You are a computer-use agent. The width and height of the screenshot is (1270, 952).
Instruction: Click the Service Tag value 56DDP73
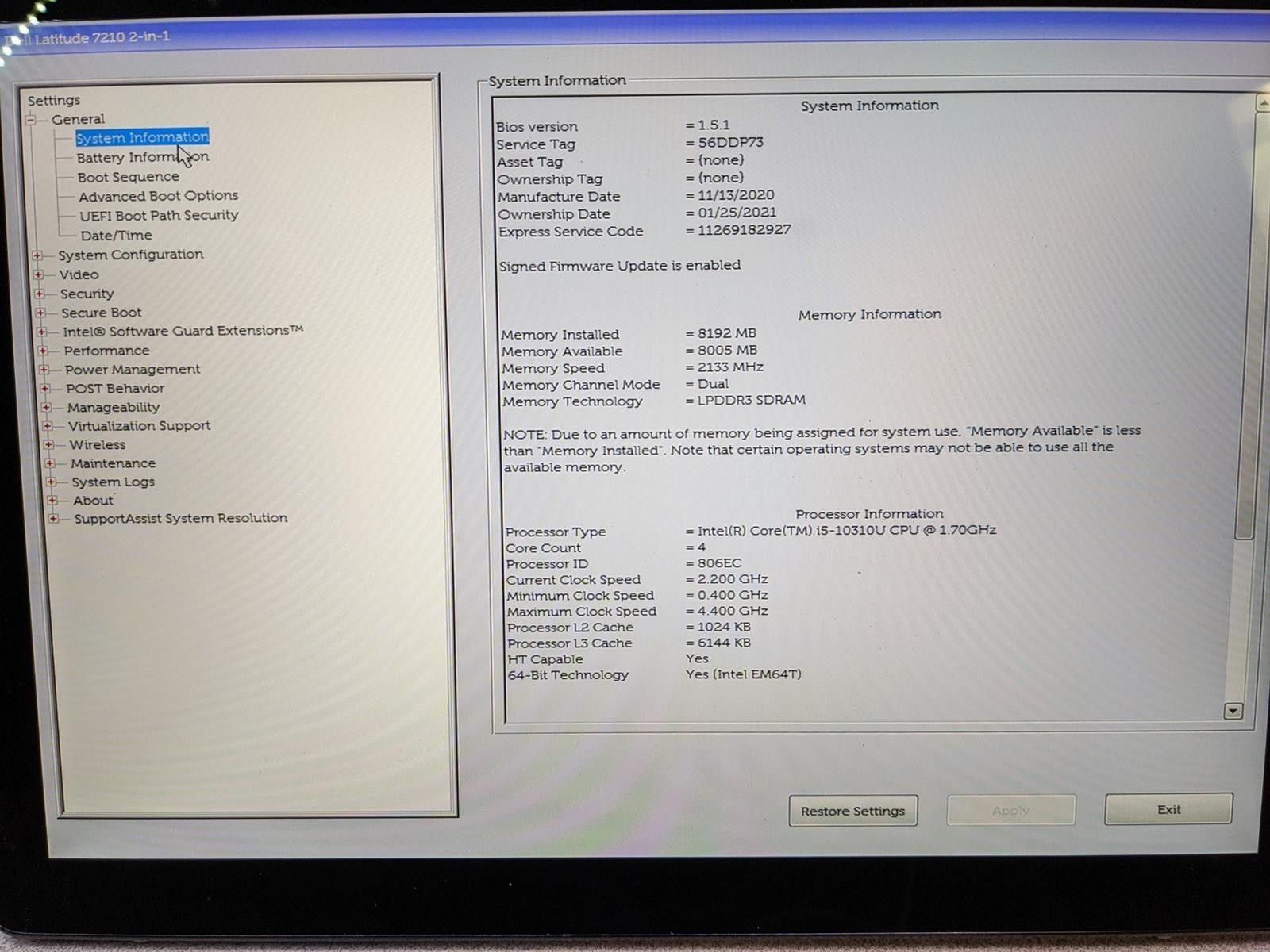coord(730,143)
